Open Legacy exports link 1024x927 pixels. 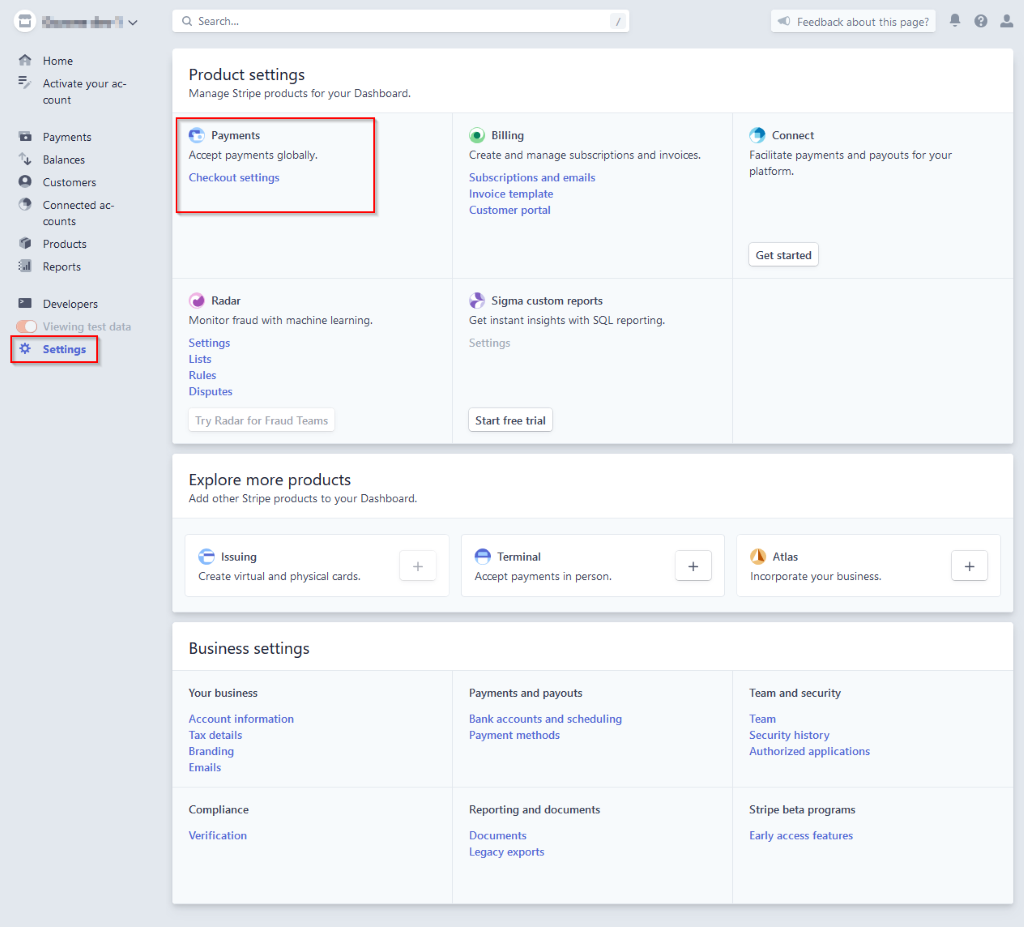click(x=506, y=851)
